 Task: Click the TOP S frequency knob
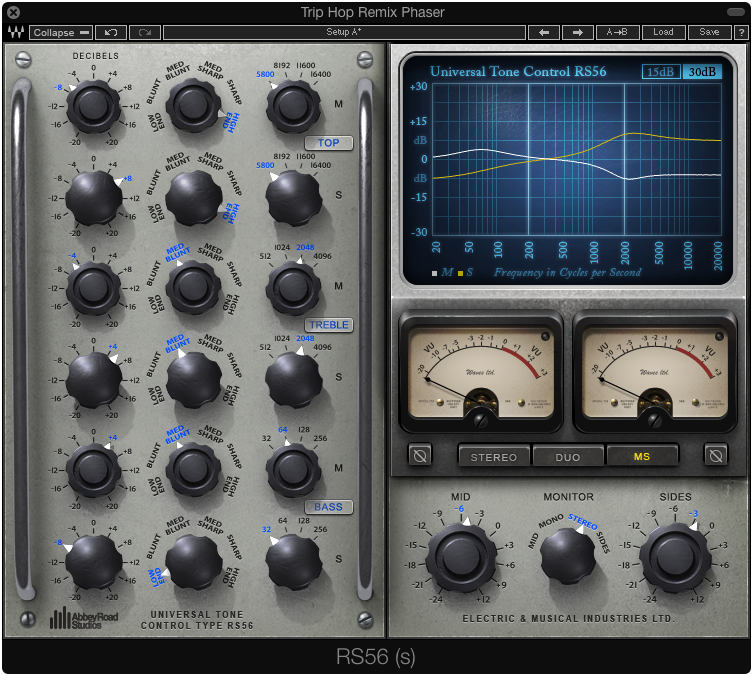click(x=293, y=198)
